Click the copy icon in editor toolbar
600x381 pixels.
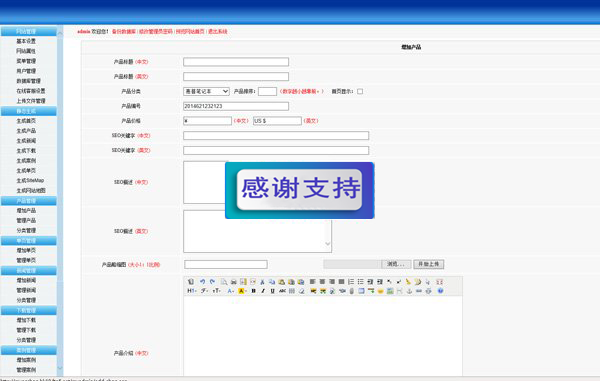[272, 282]
